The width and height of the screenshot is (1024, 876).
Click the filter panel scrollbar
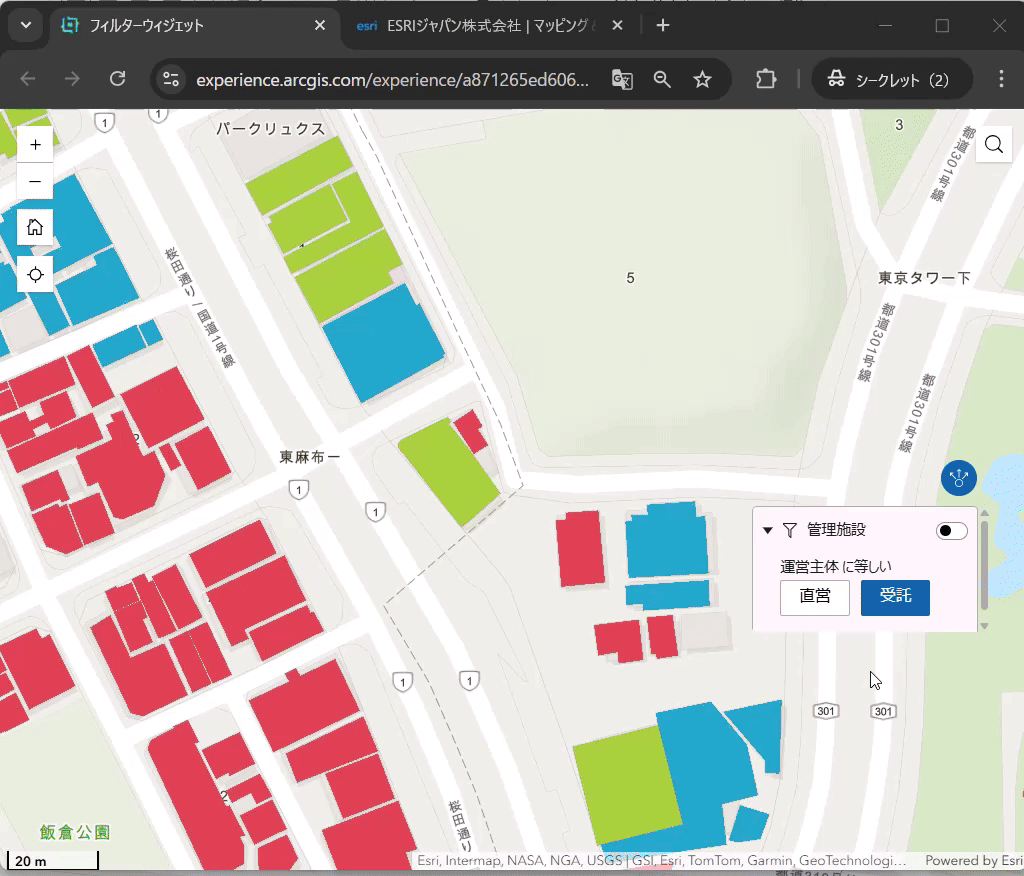(x=985, y=565)
